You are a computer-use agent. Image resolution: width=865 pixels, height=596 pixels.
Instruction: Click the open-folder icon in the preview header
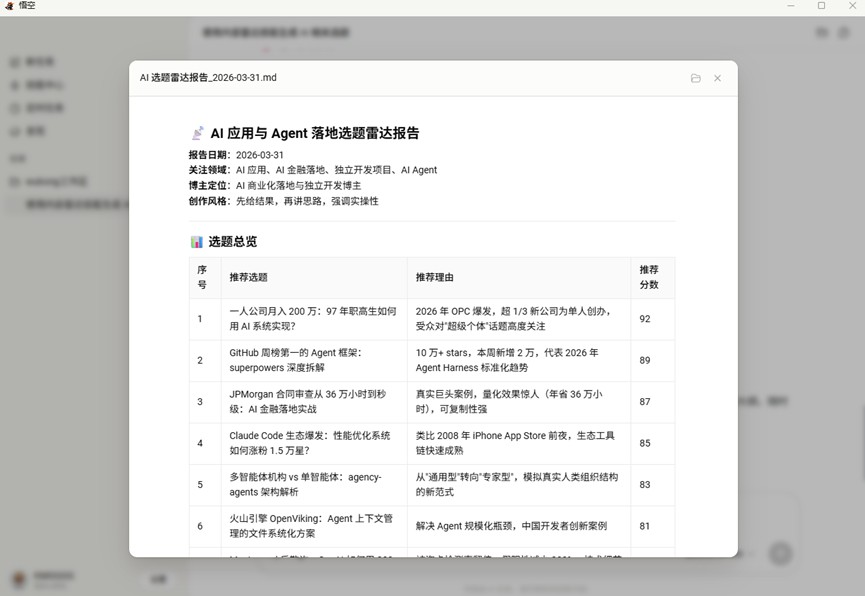tap(696, 78)
